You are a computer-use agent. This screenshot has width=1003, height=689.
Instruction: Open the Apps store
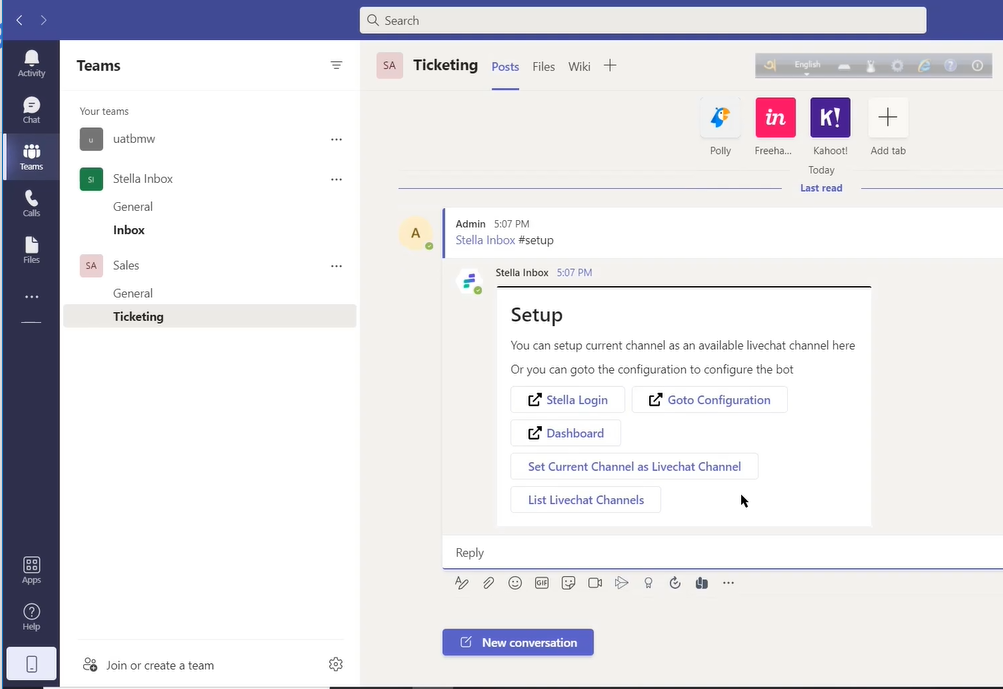click(x=31, y=570)
